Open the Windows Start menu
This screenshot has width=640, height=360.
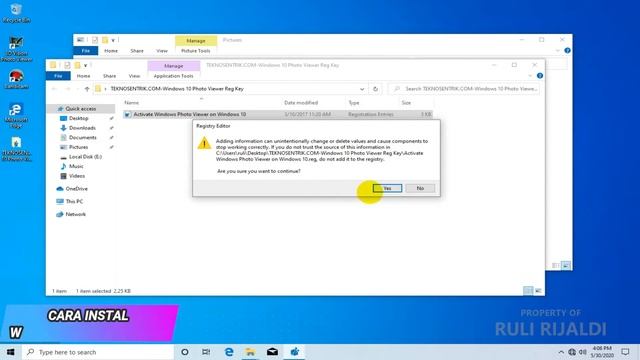coord(11,352)
